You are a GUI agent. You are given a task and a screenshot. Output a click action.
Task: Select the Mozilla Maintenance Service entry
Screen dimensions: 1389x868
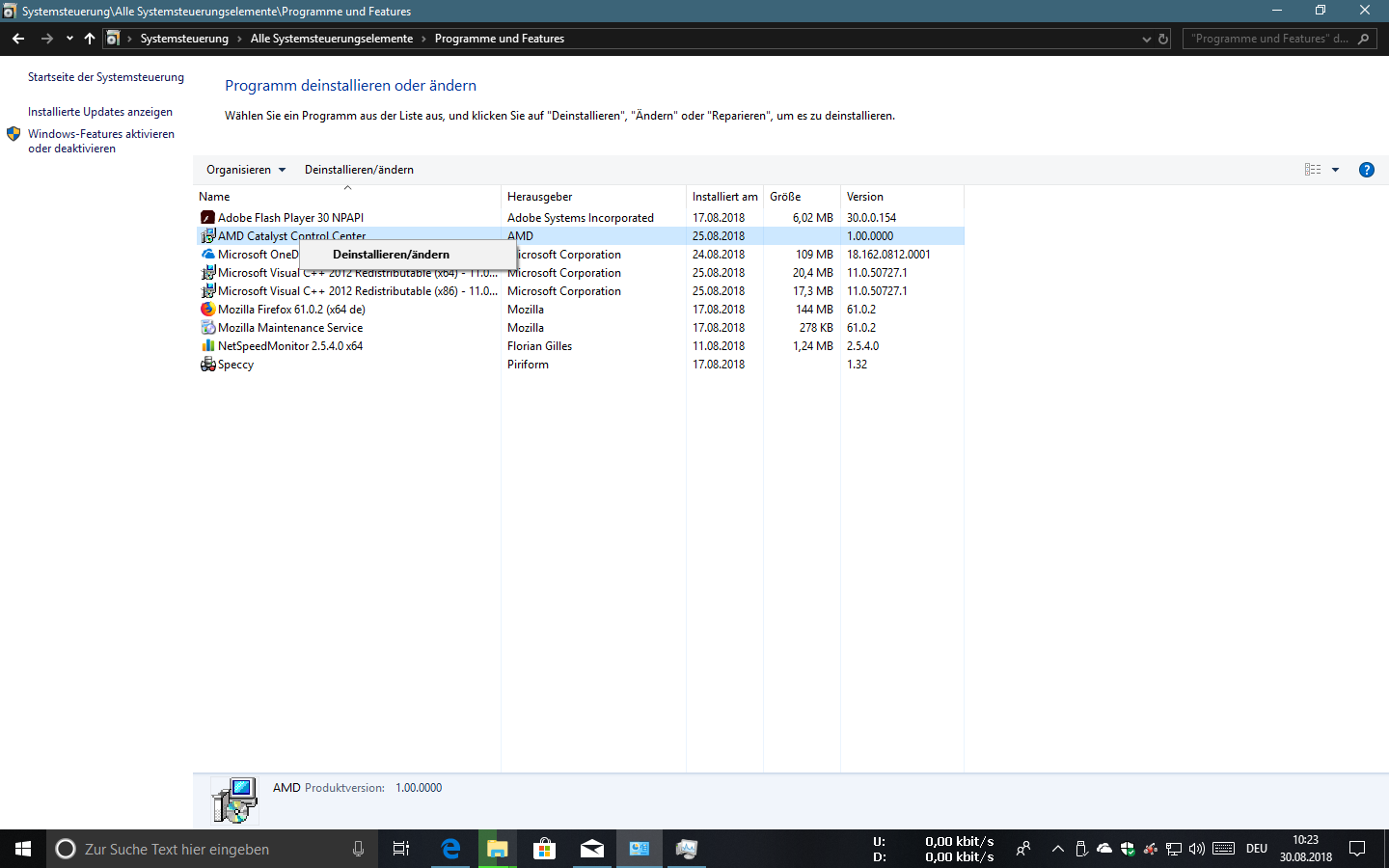579,328
